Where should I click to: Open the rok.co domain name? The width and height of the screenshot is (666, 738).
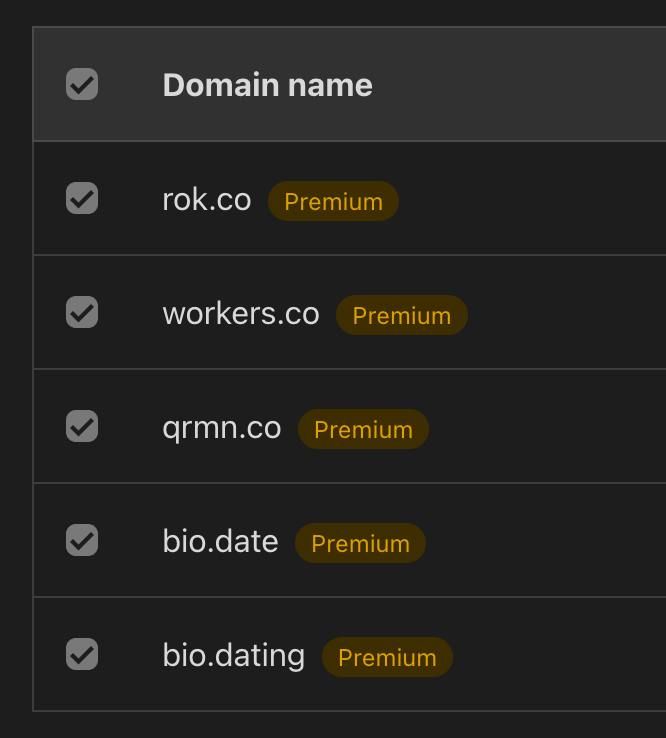[206, 199]
